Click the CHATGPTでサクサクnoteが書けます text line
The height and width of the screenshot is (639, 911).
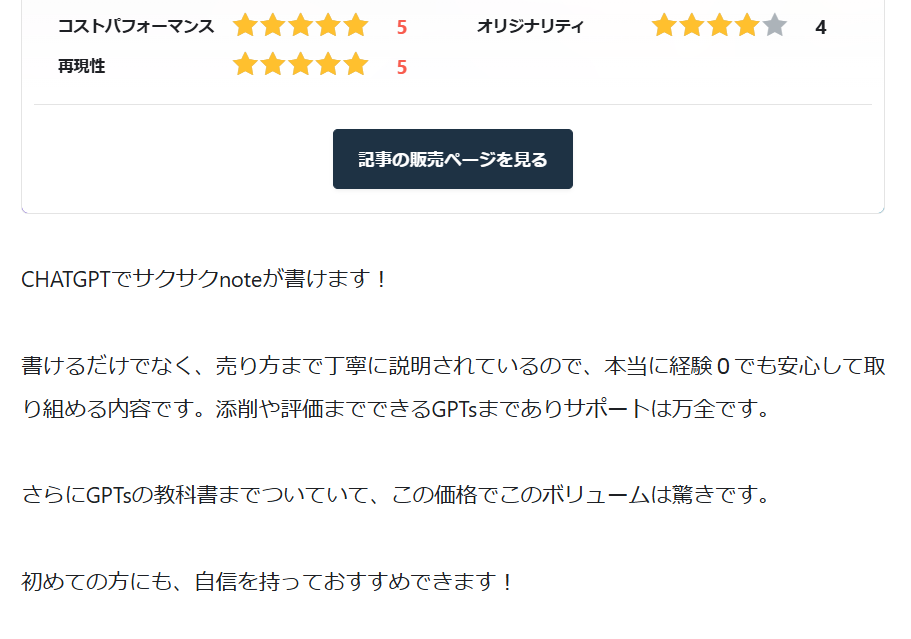tap(203, 279)
